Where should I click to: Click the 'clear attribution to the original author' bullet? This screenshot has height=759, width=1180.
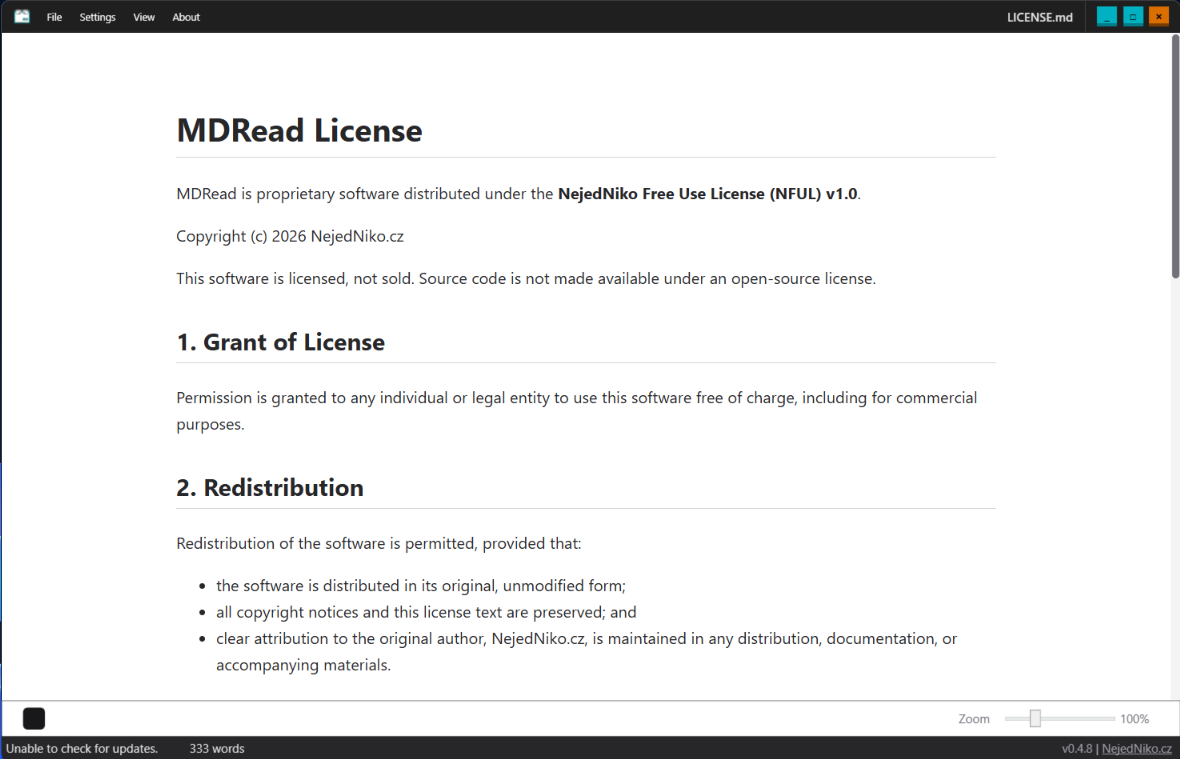pyautogui.click(x=586, y=651)
